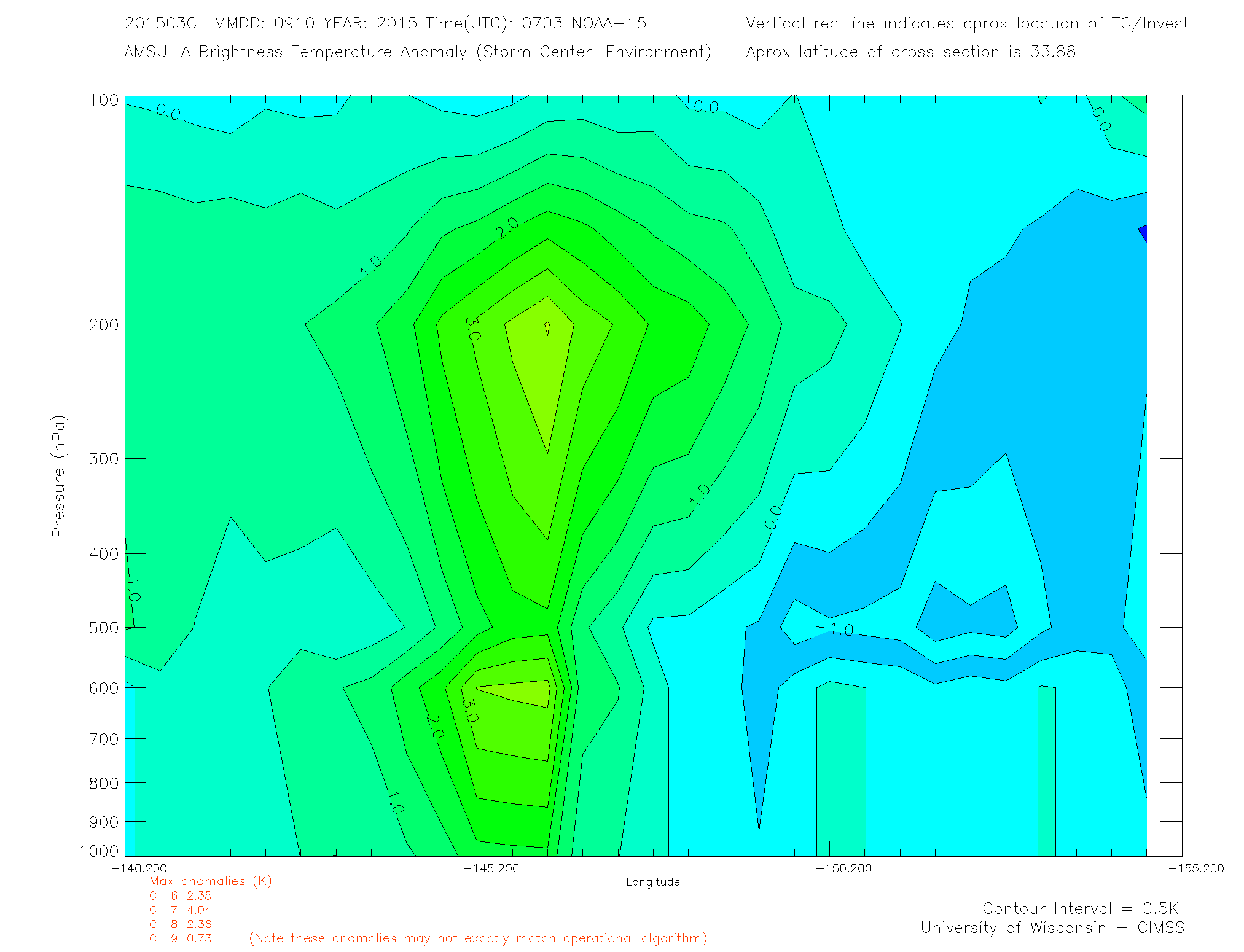Click the small dark blue region at right edge

coord(1143,233)
